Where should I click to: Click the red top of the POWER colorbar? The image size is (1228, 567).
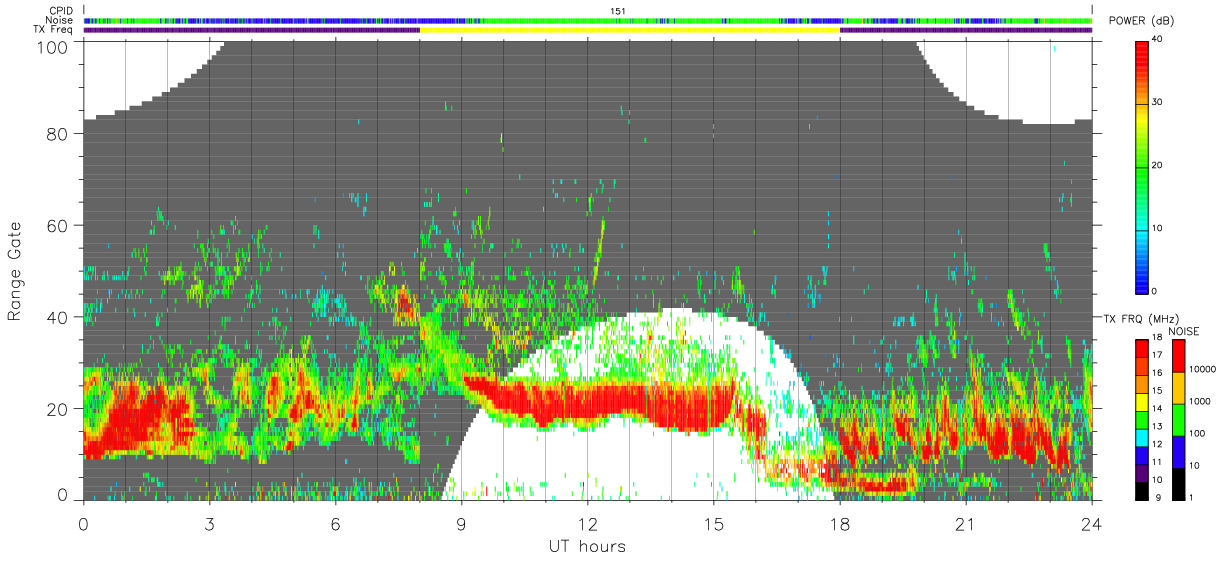[x=1142, y=50]
